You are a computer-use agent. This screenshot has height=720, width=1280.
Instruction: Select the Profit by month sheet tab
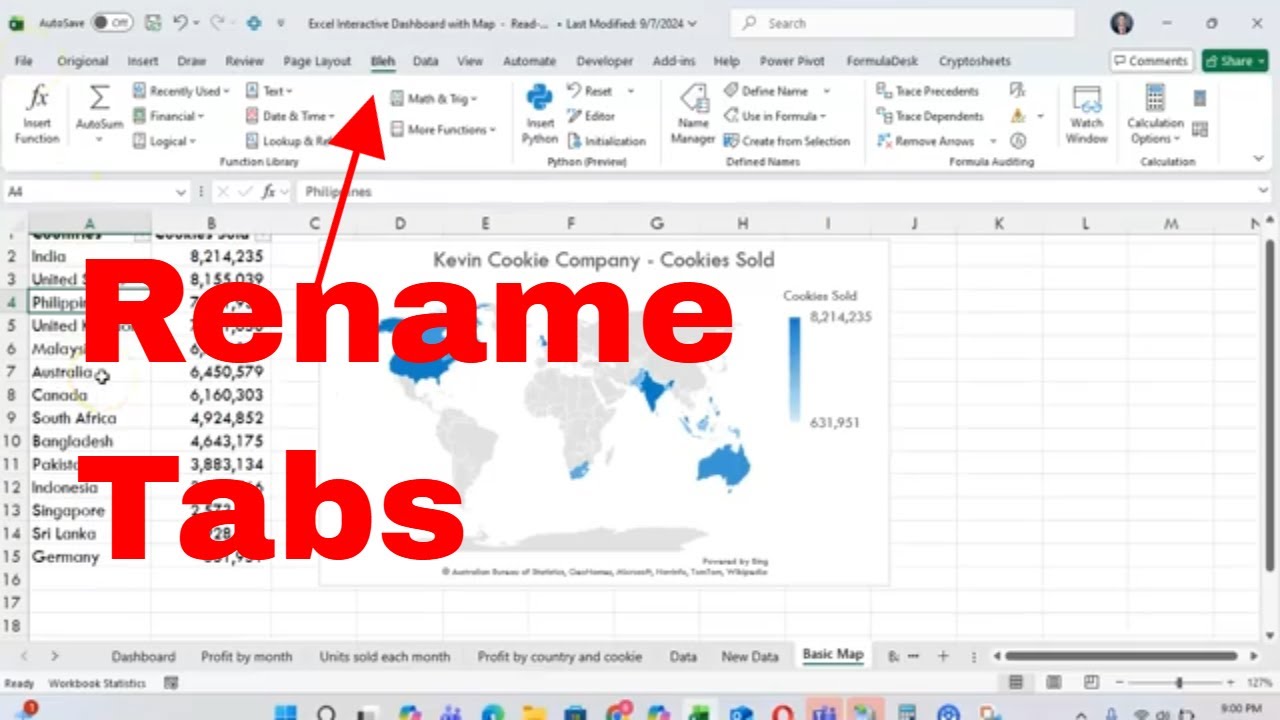[247, 656]
